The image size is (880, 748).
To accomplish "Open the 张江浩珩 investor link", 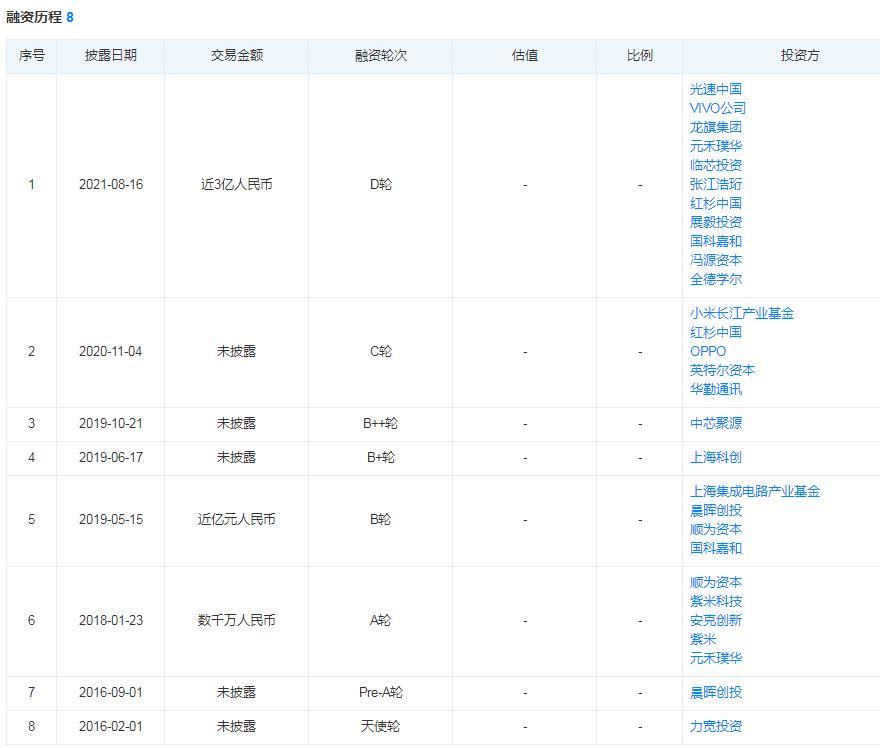I will click(715, 184).
